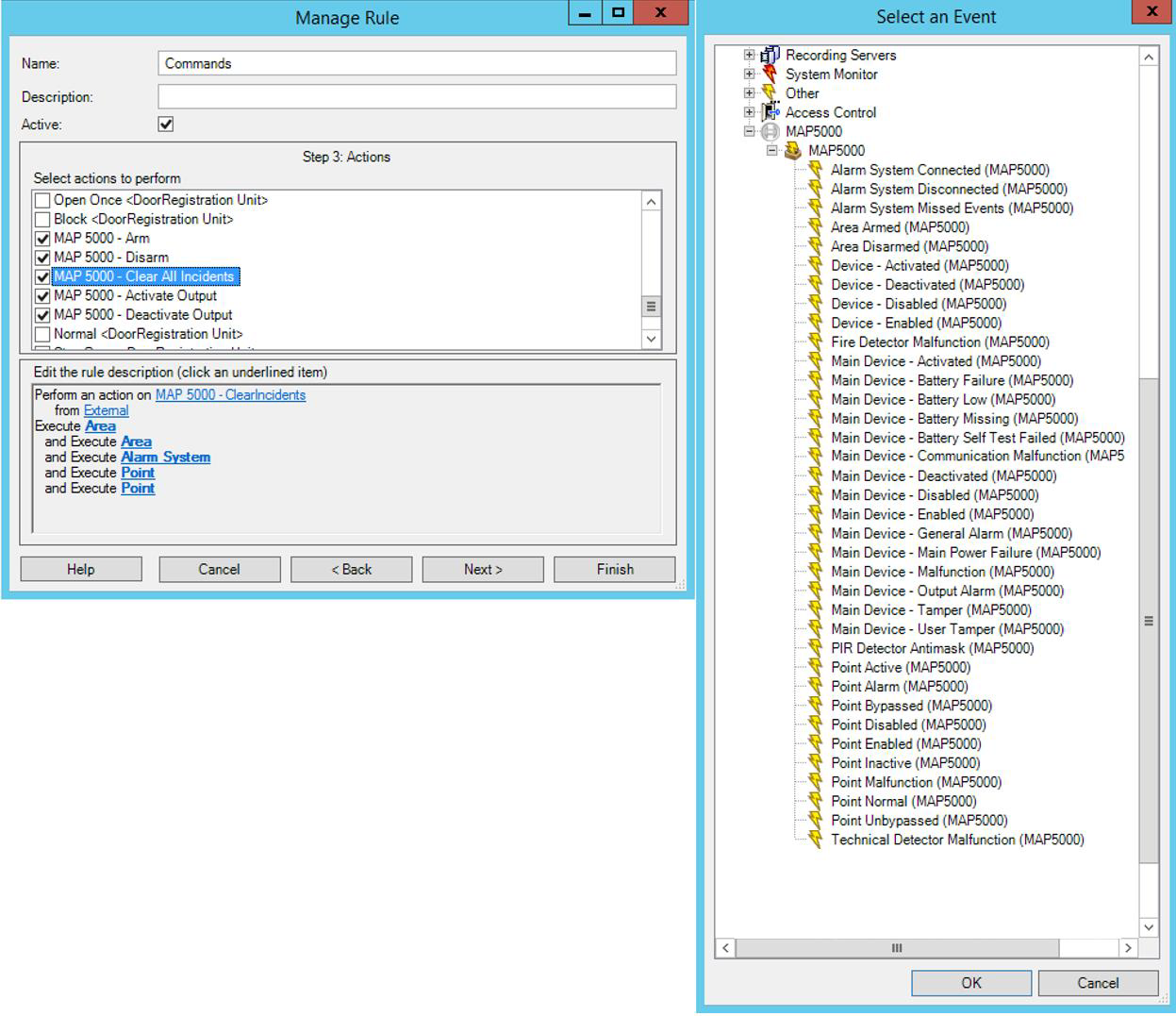Viewport: 1176px width, 1016px height.
Task: Click the Alarm System Disconnected event icon
Action: (x=816, y=189)
